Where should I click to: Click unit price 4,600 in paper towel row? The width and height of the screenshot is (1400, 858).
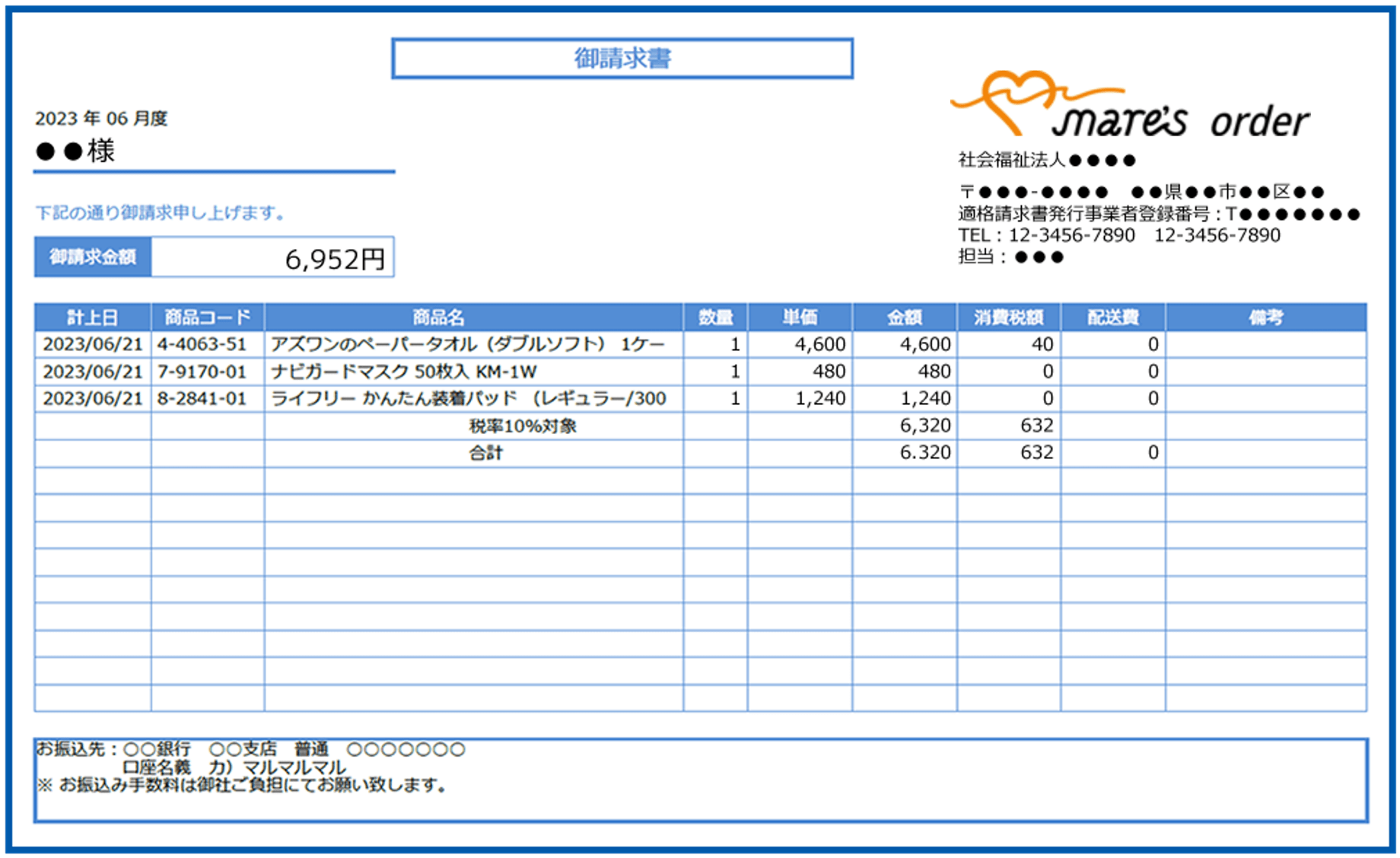click(x=820, y=344)
